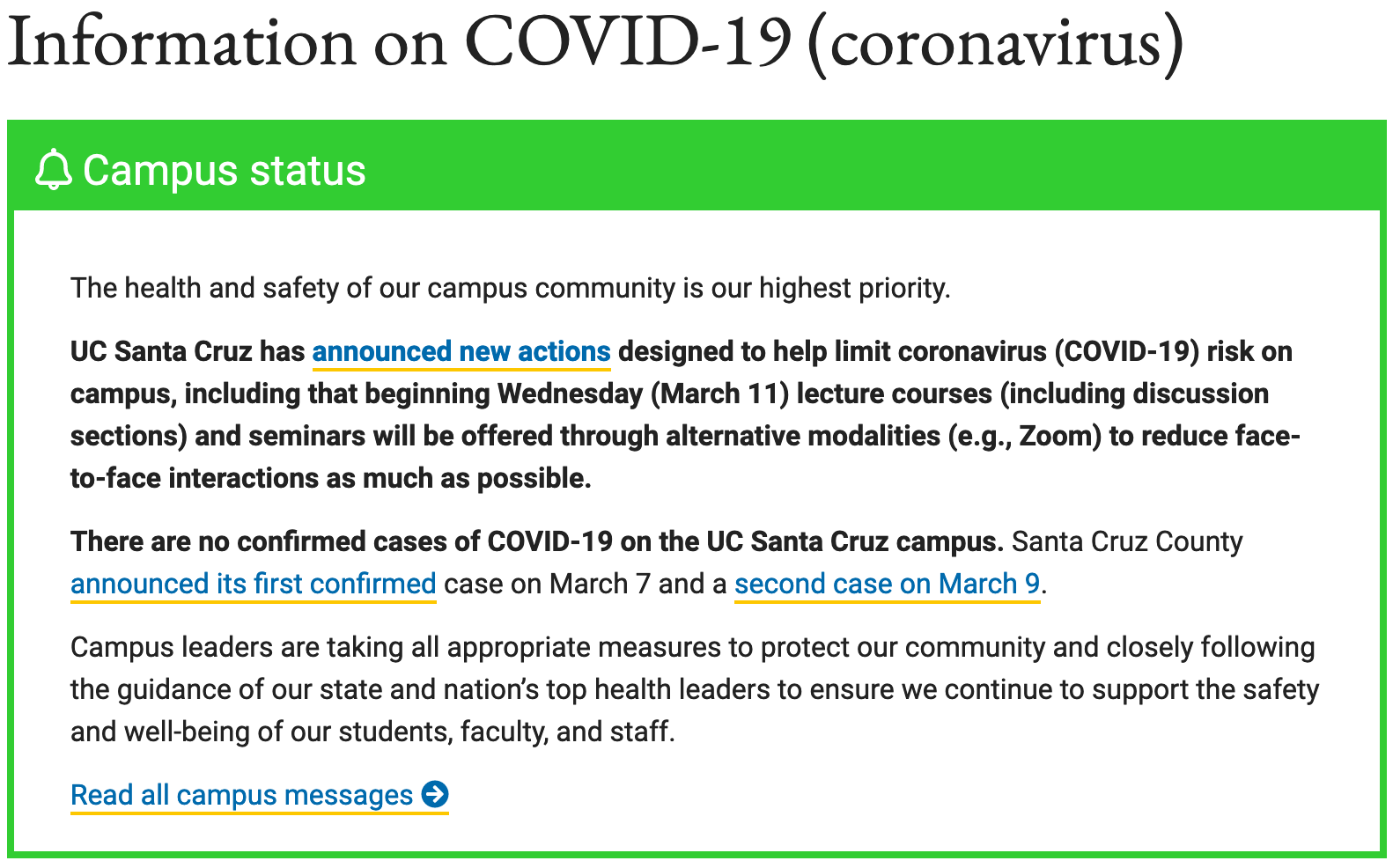1393x868 pixels.
Task: Follow the "announced its first confirmed" link
Action: [253, 584]
